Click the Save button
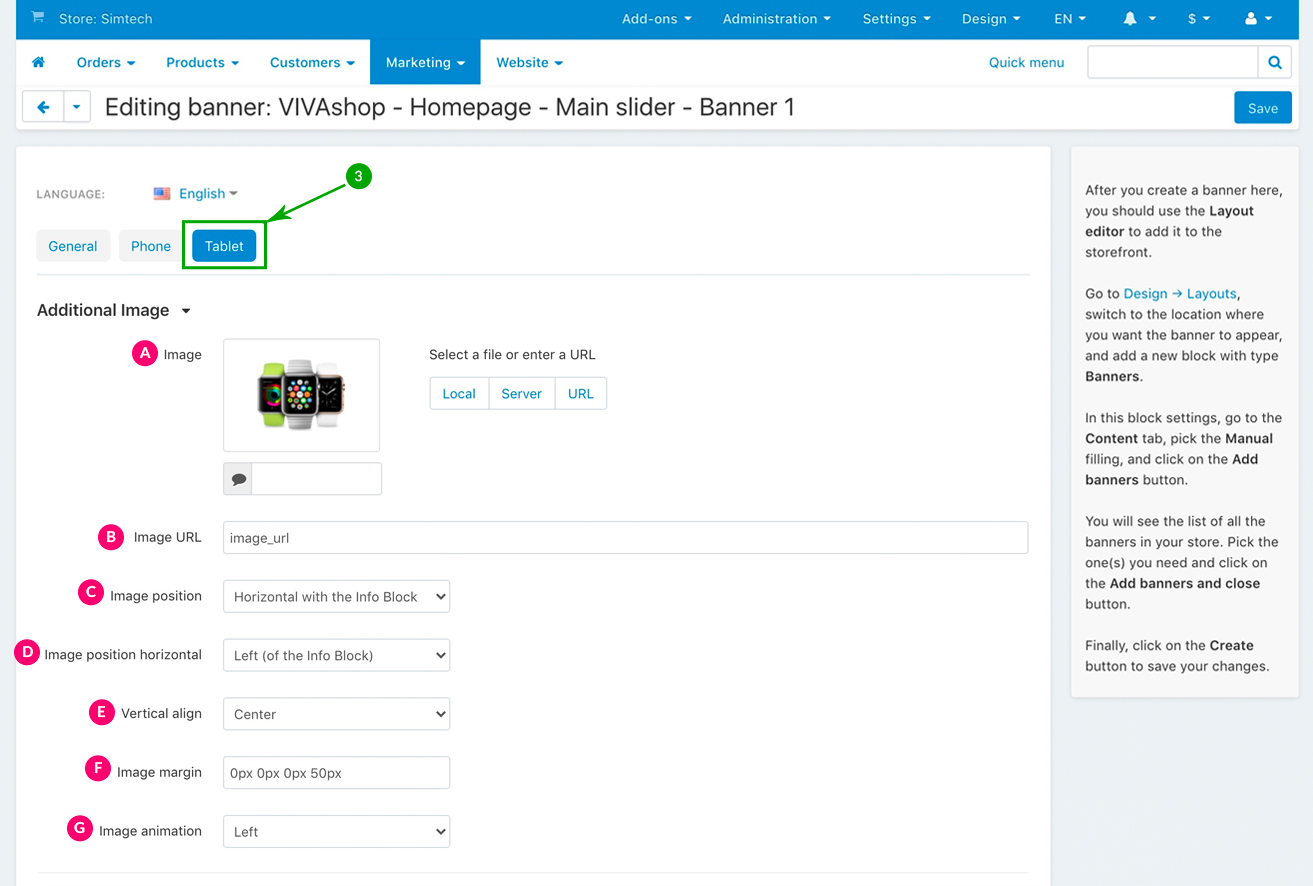 point(1262,108)
